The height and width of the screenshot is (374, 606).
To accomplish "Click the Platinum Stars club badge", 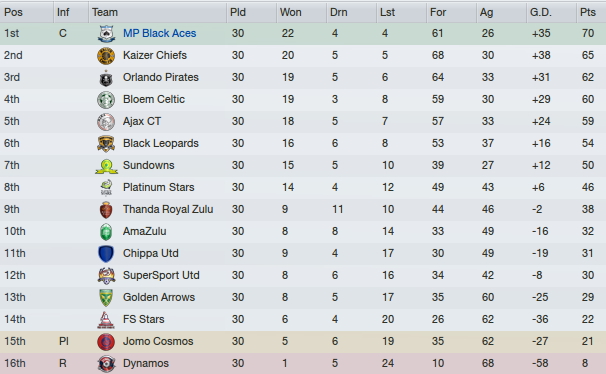I will tap(106, 188).
